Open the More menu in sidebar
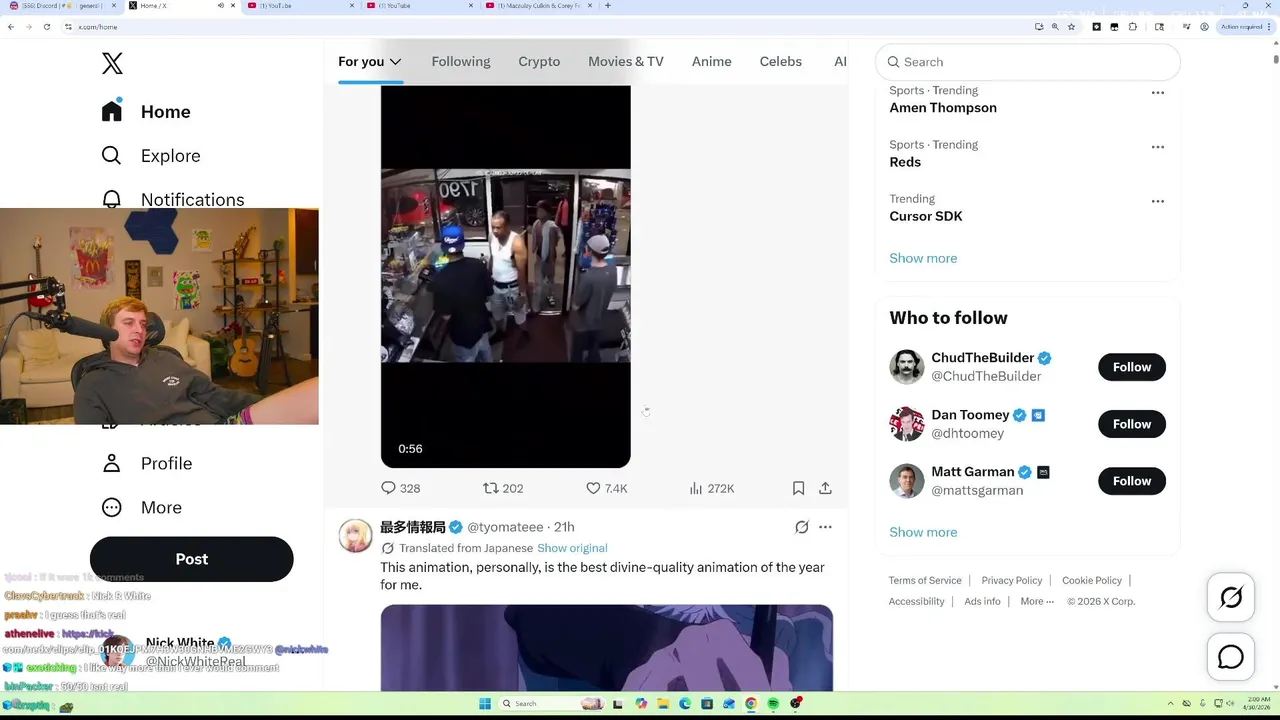The width and height of the screenshot is (1280, 720). 142,508
